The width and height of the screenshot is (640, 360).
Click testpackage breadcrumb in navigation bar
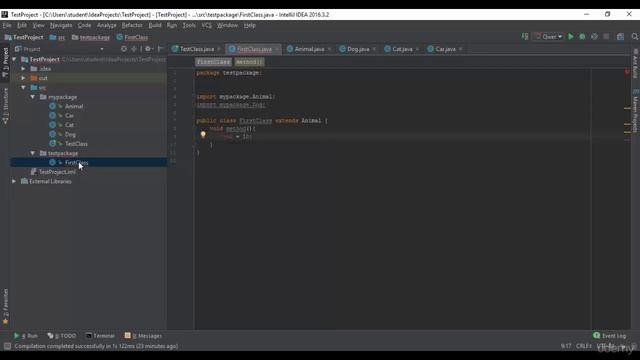(95, 37)
